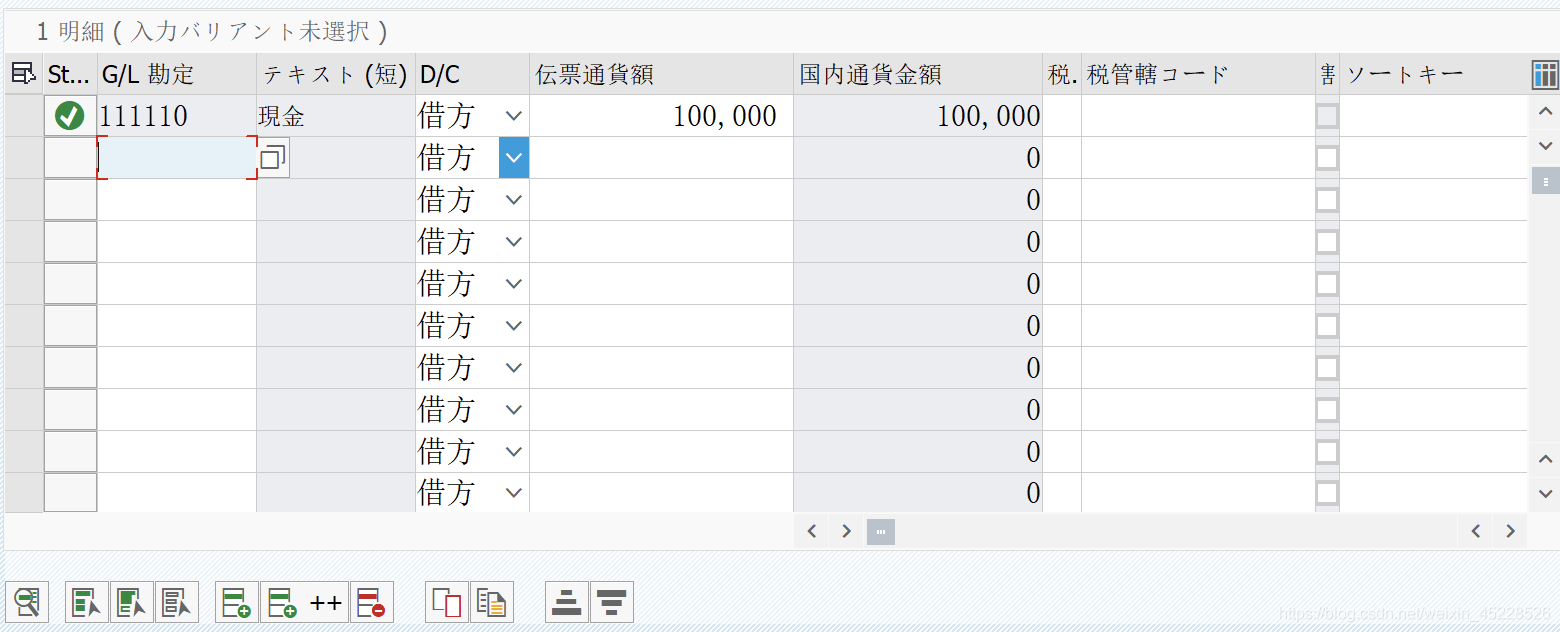Open D/C dropdown in the 現金 row
The height and width of the screenshot is (632, 1560).
[x=514, y=116]
